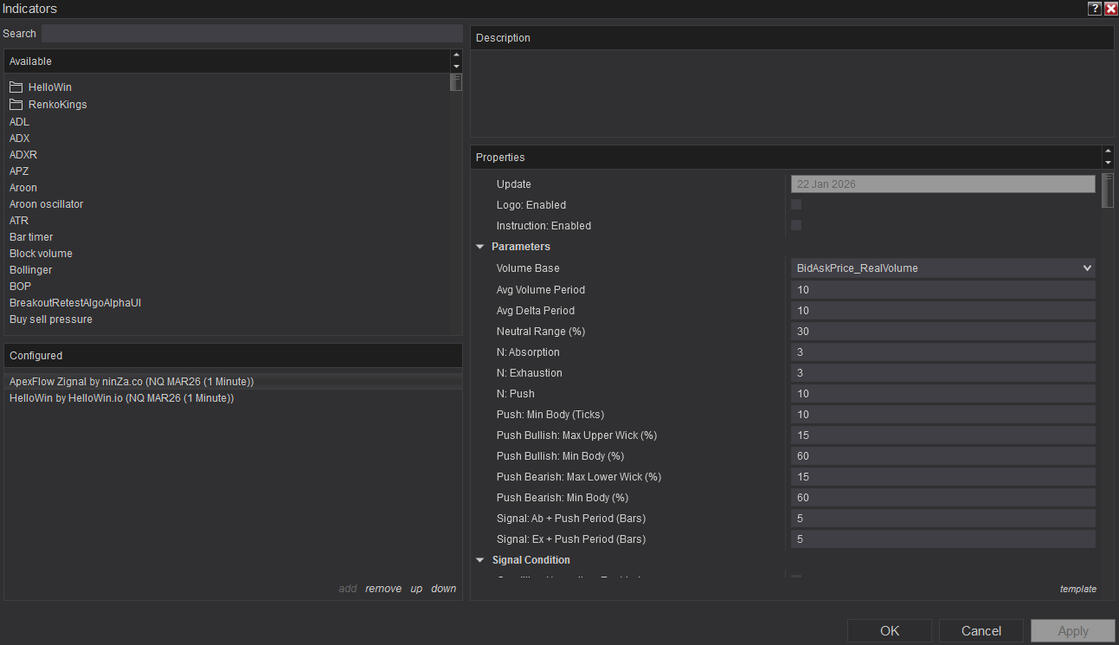
Task: Collapse the Signal Condition section
Action: click(x=481, y=561)
